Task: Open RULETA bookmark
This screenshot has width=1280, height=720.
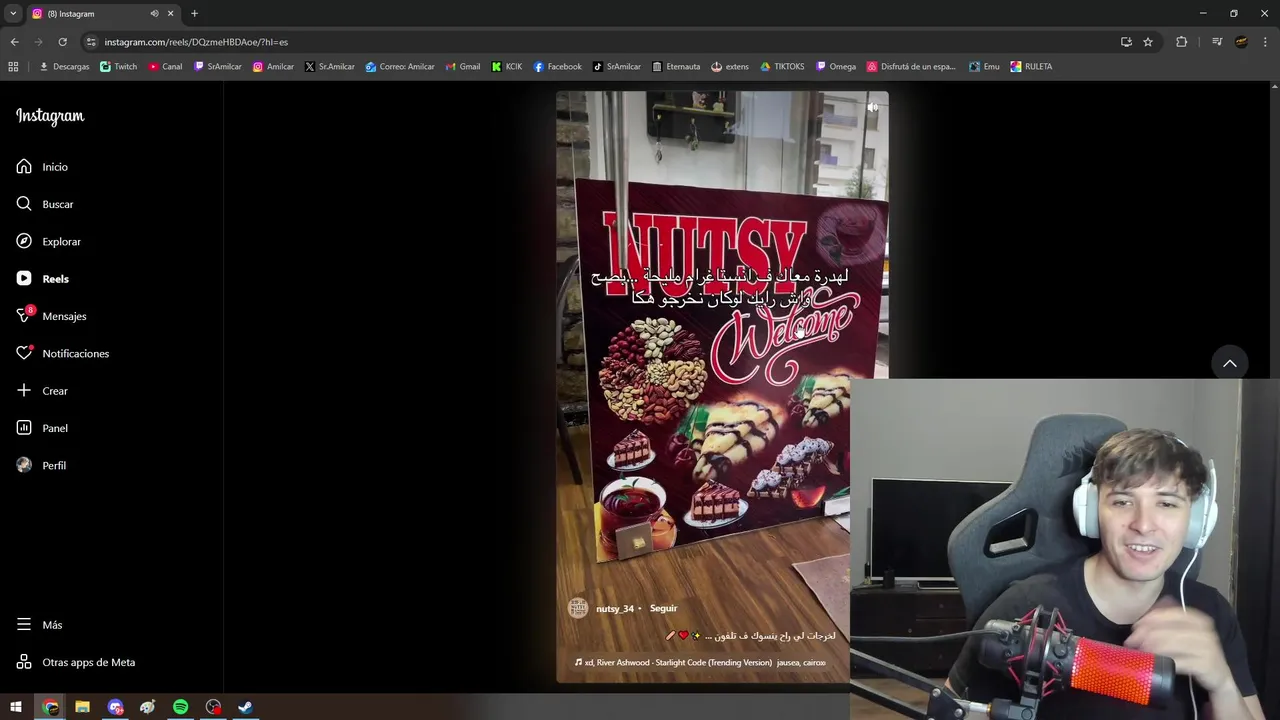Action: tap(1031, 66)
